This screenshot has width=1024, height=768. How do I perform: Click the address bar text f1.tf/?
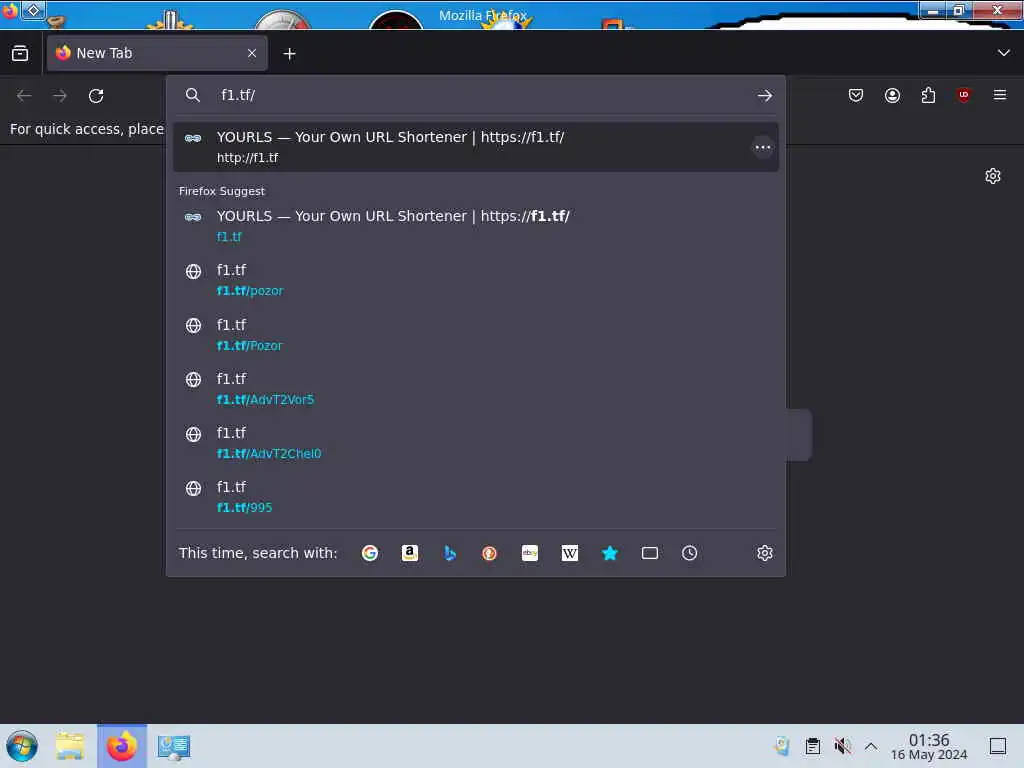tap(238, 95)
